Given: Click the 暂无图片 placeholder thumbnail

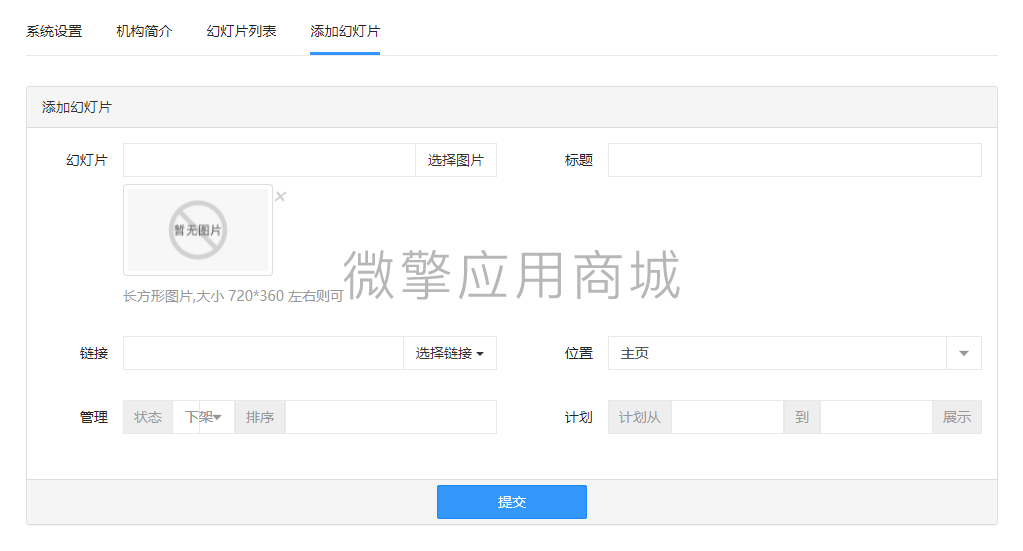Looking at the screenshot, I should click(x=198, y=230).
